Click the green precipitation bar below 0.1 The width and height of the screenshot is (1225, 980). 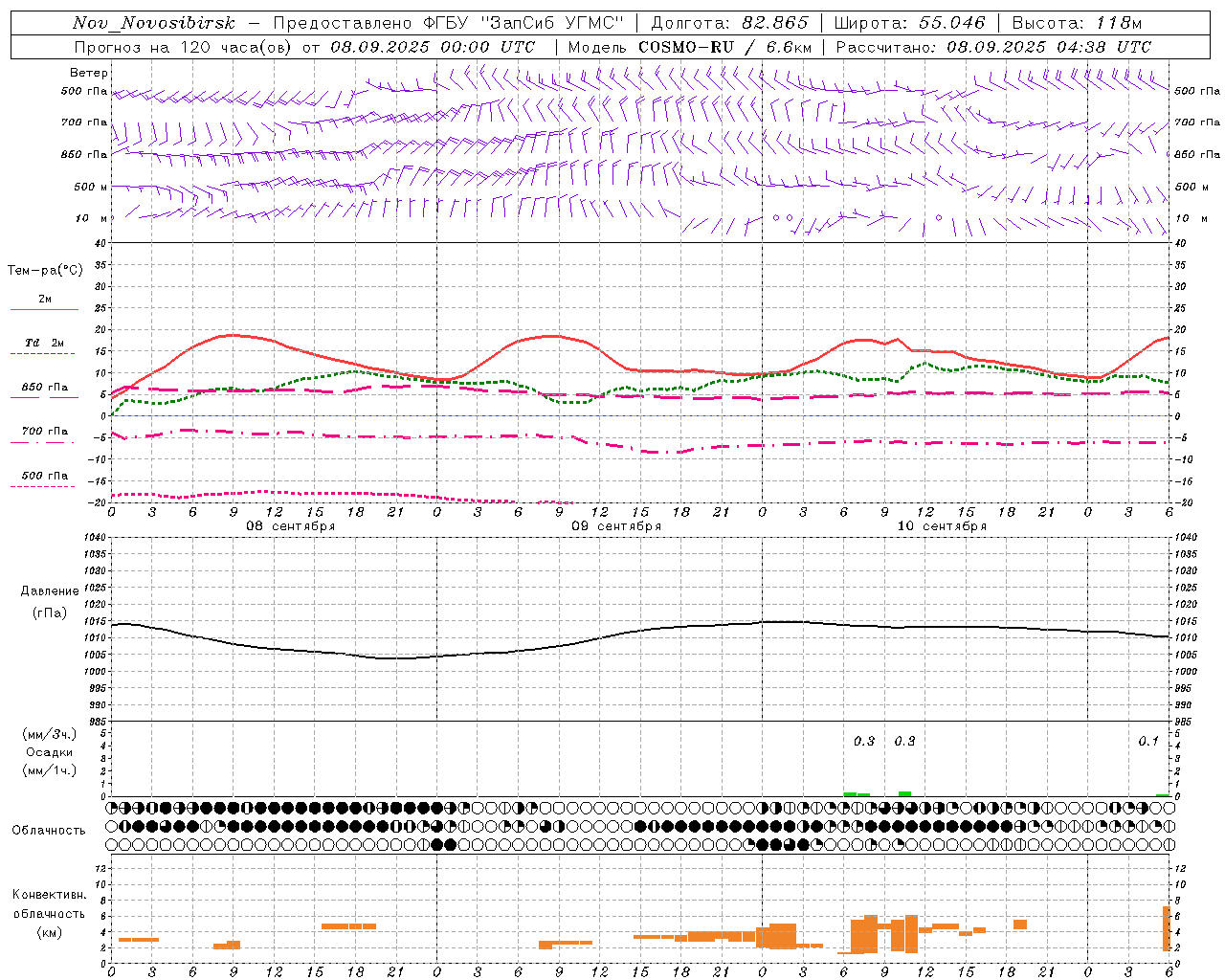[1162, 794]
